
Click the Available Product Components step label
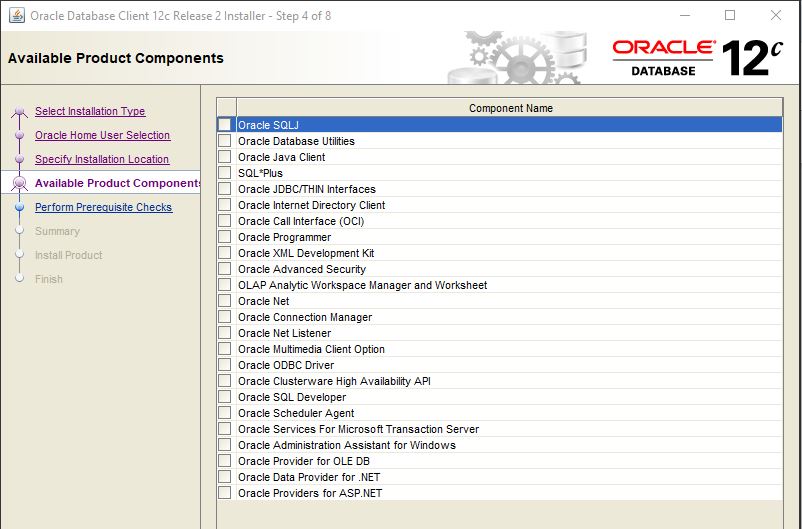[x=117, y=183]
